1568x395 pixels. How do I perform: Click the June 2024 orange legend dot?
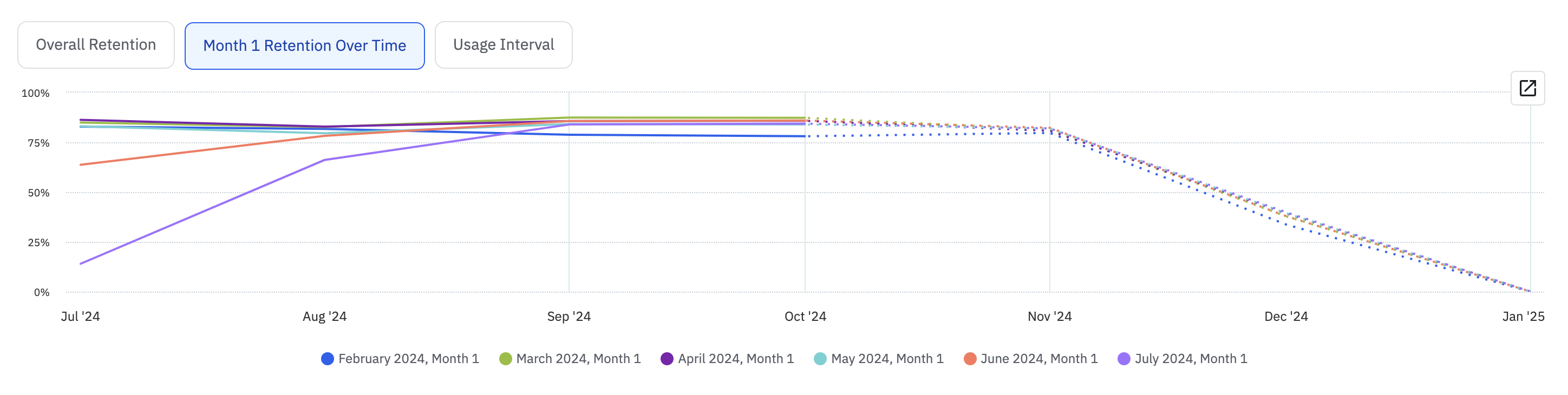[x=970, y=359]
